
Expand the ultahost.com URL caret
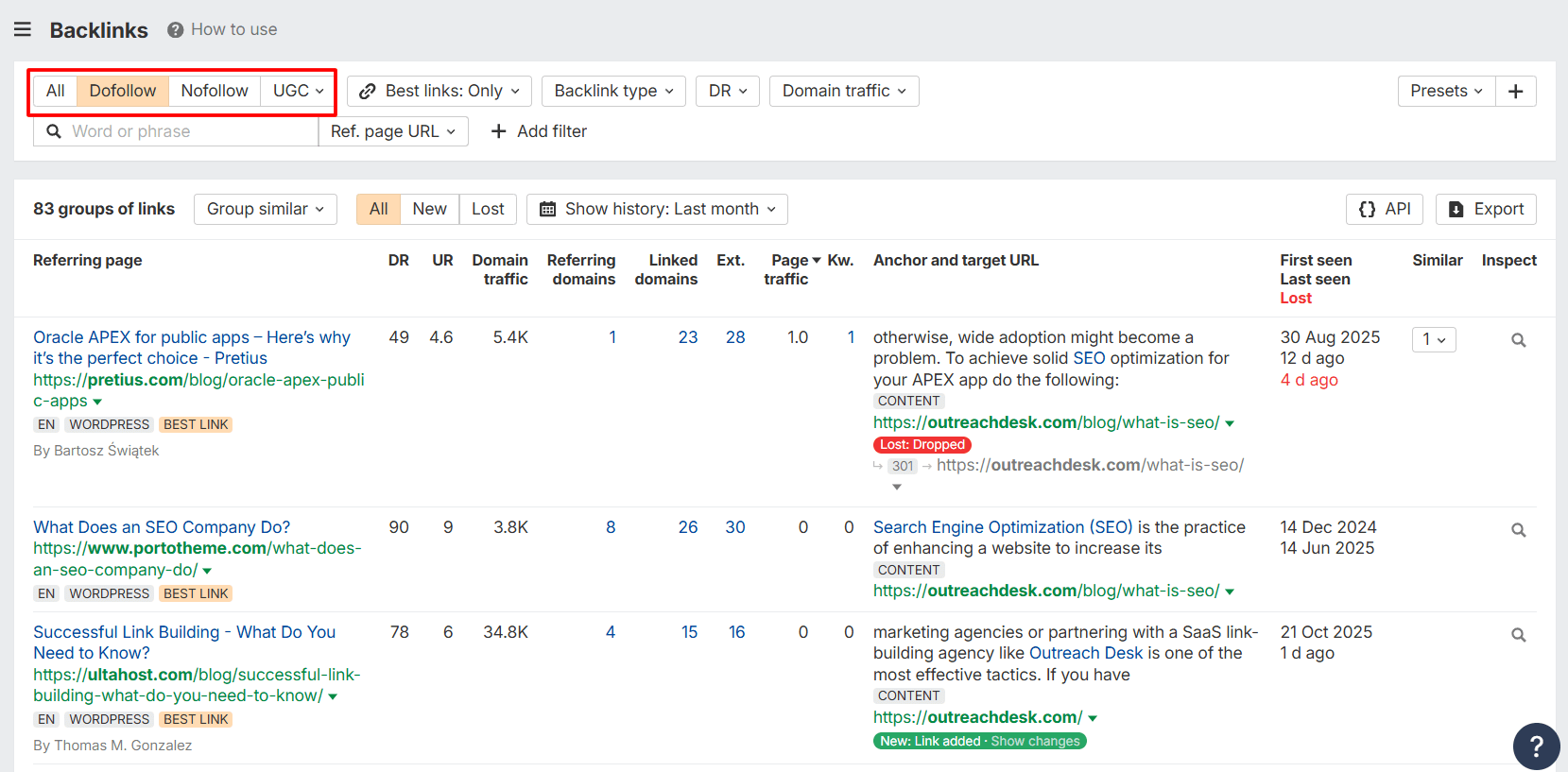click(x=333, y=696)
